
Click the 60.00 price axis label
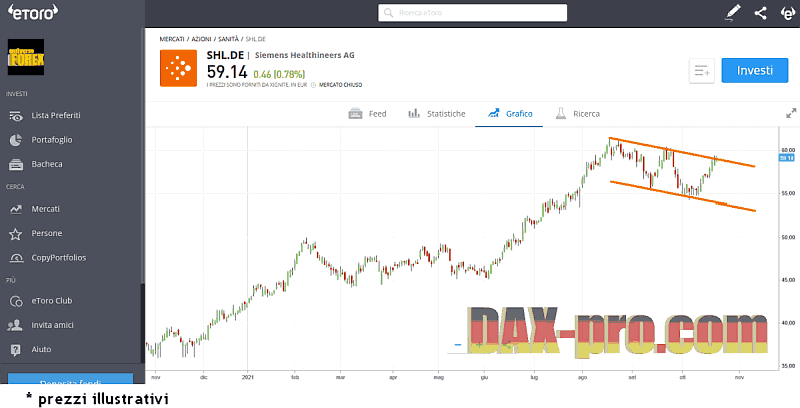click(x=788, y=150)
